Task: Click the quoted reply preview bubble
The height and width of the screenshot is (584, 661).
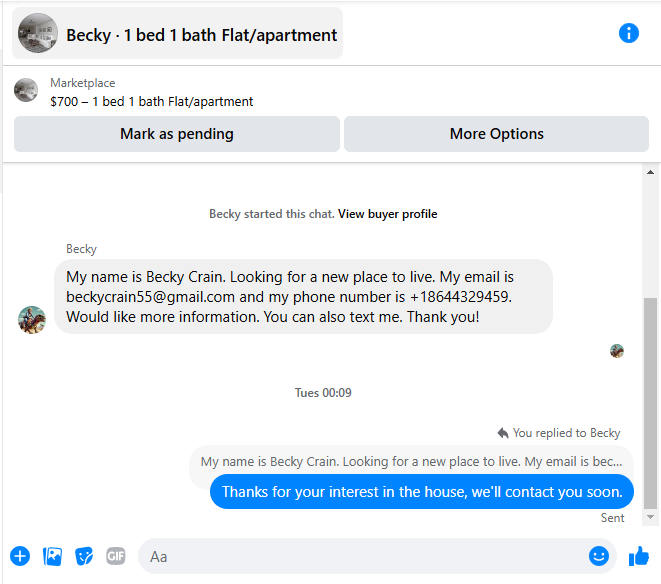Action: [411, 461]
